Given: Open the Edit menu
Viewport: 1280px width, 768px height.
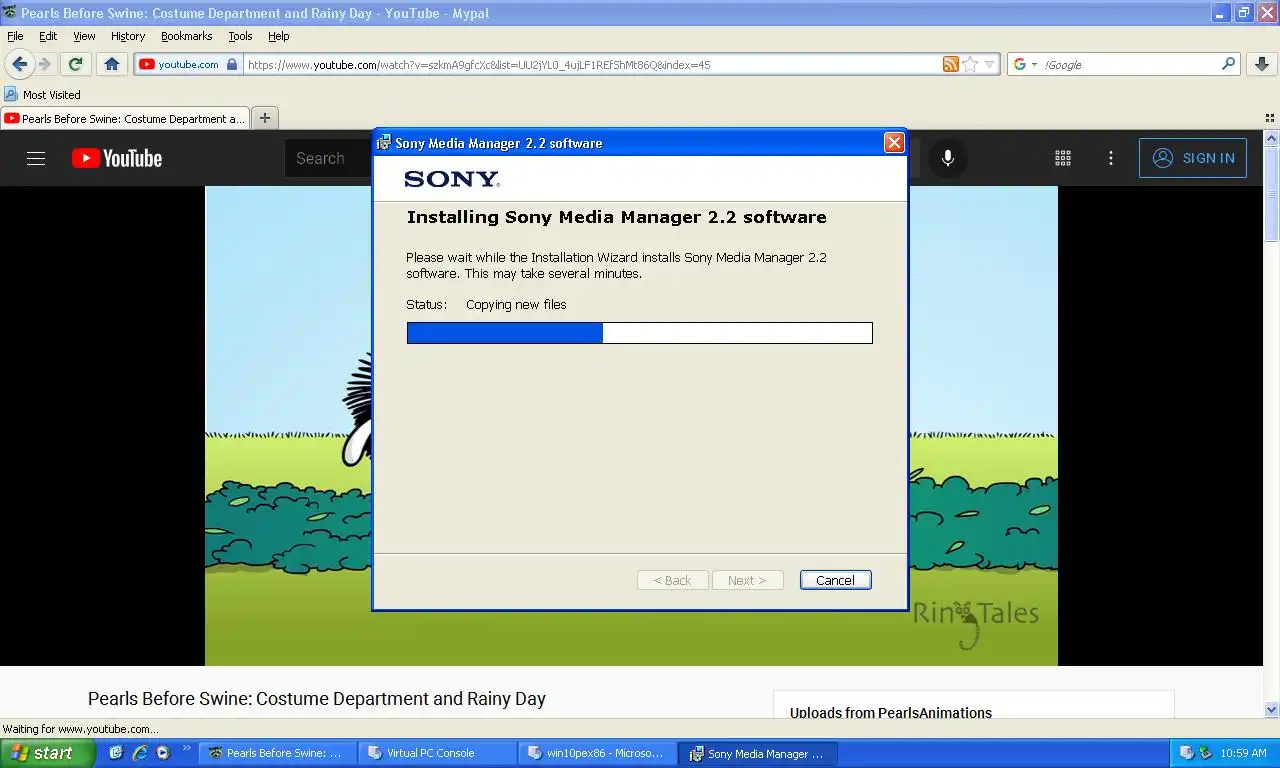Looking at the screenshot, I should [48, 36].
